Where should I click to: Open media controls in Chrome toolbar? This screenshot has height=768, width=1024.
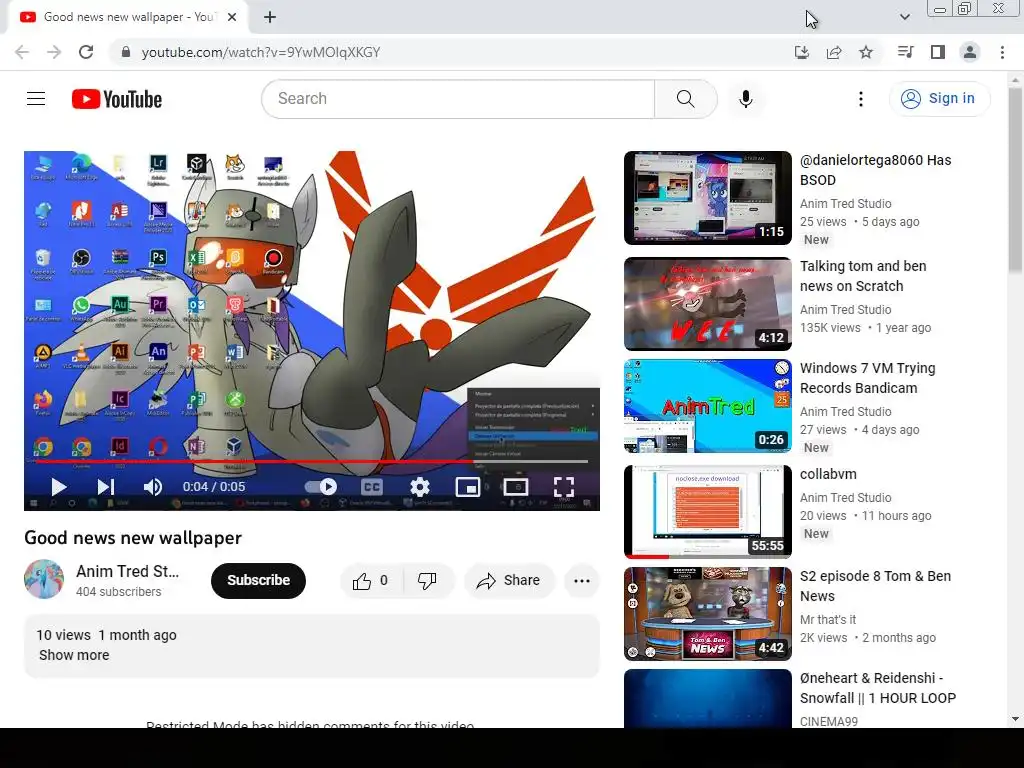coord(906,52)
